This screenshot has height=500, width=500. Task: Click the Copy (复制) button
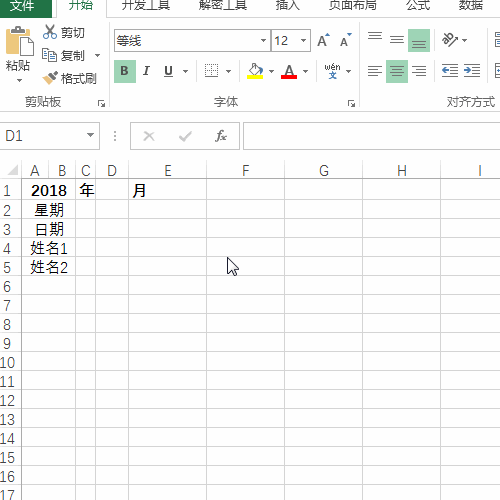pyautogui.click(x=64, y=55)
